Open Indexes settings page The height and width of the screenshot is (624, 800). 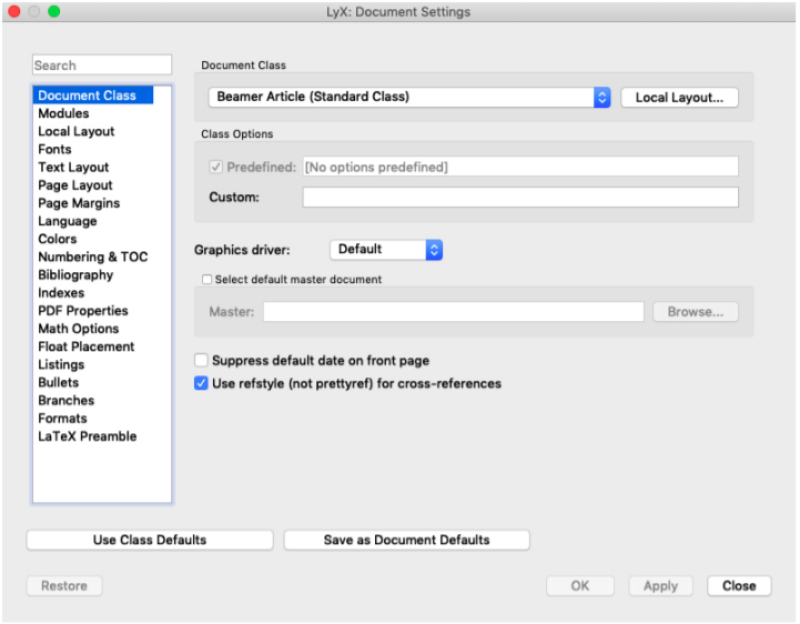pos(61,293)
